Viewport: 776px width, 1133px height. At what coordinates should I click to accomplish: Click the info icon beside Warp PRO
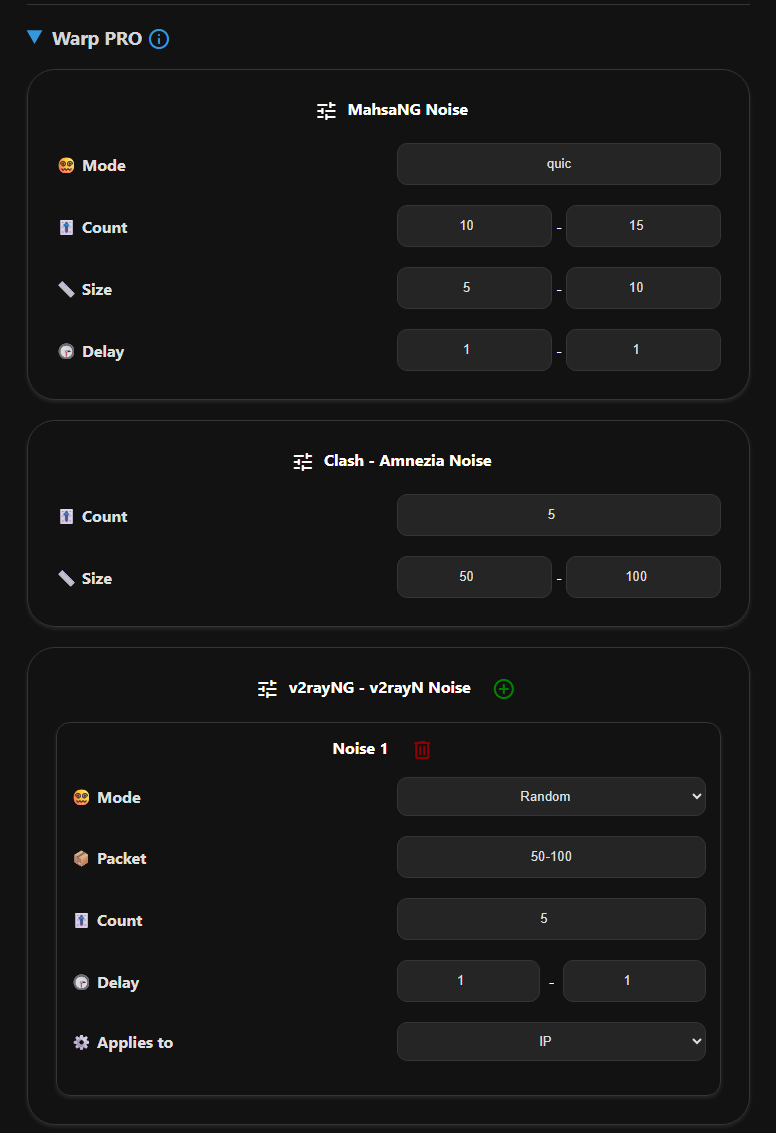point(158,39)
